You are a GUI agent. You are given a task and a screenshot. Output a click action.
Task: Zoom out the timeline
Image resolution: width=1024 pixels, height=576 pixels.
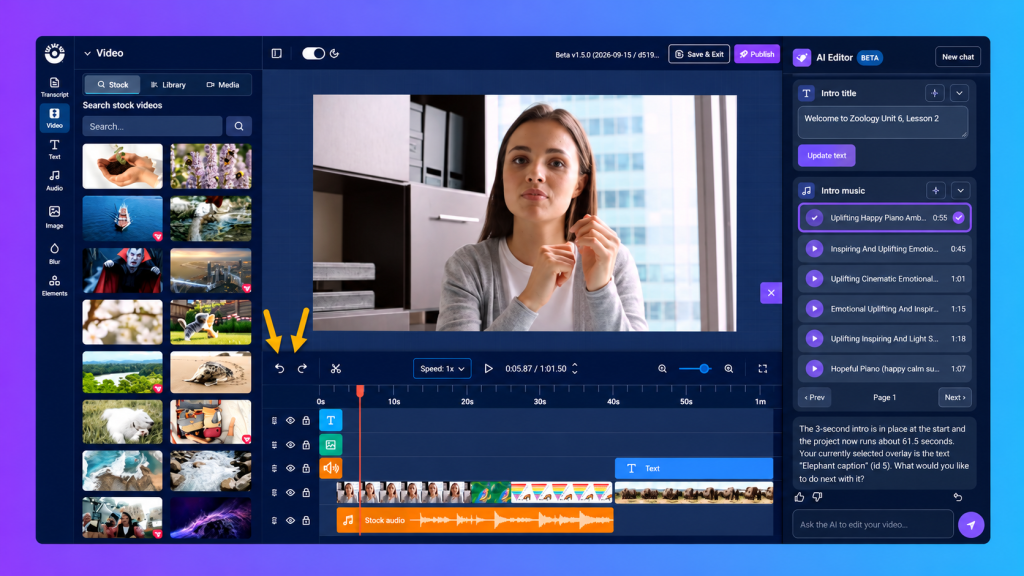click(662, 368)
